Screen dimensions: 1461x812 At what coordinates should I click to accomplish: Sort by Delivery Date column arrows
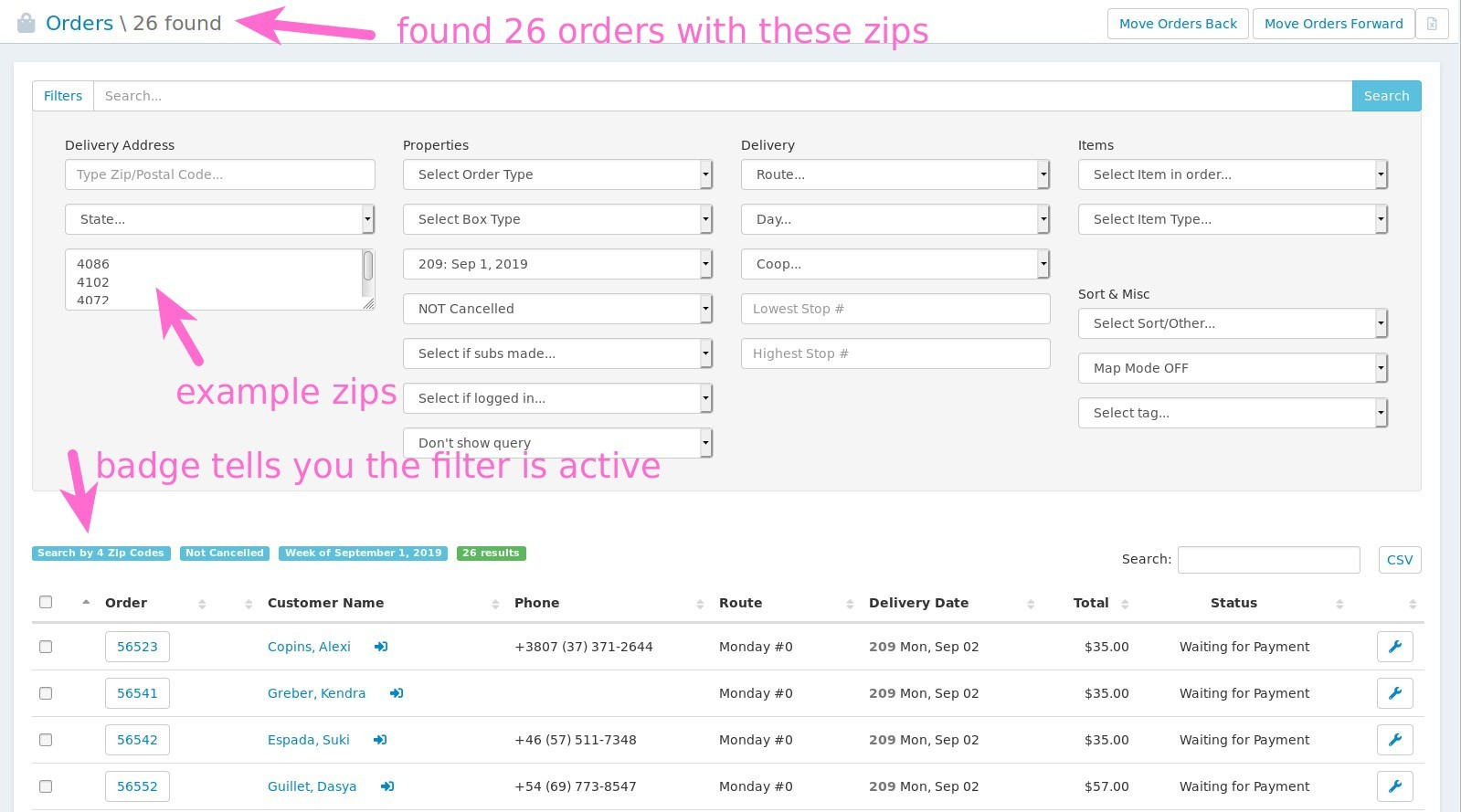(1031, 604)
